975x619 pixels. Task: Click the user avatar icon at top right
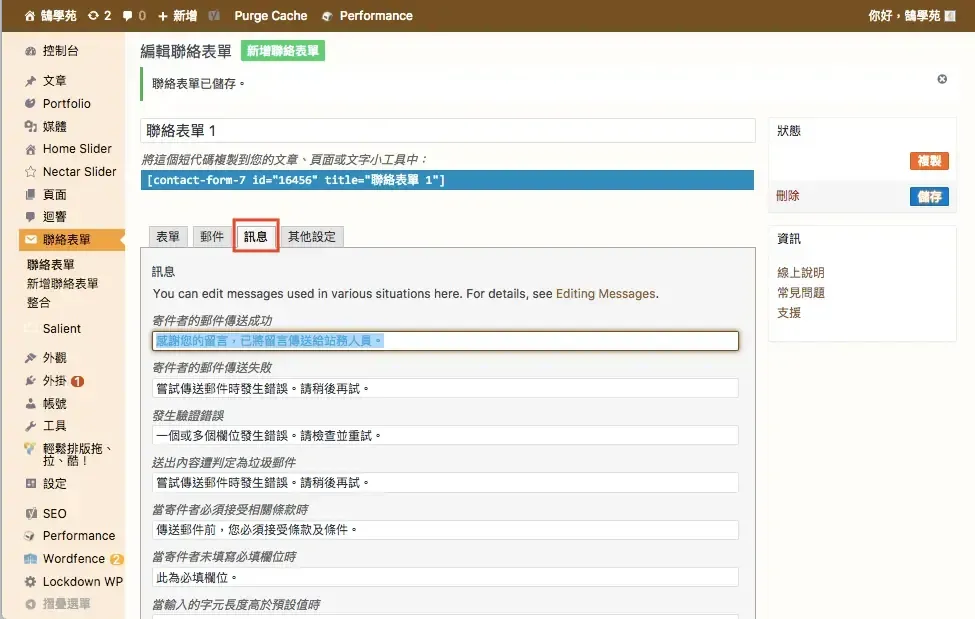tap(950, 16)
